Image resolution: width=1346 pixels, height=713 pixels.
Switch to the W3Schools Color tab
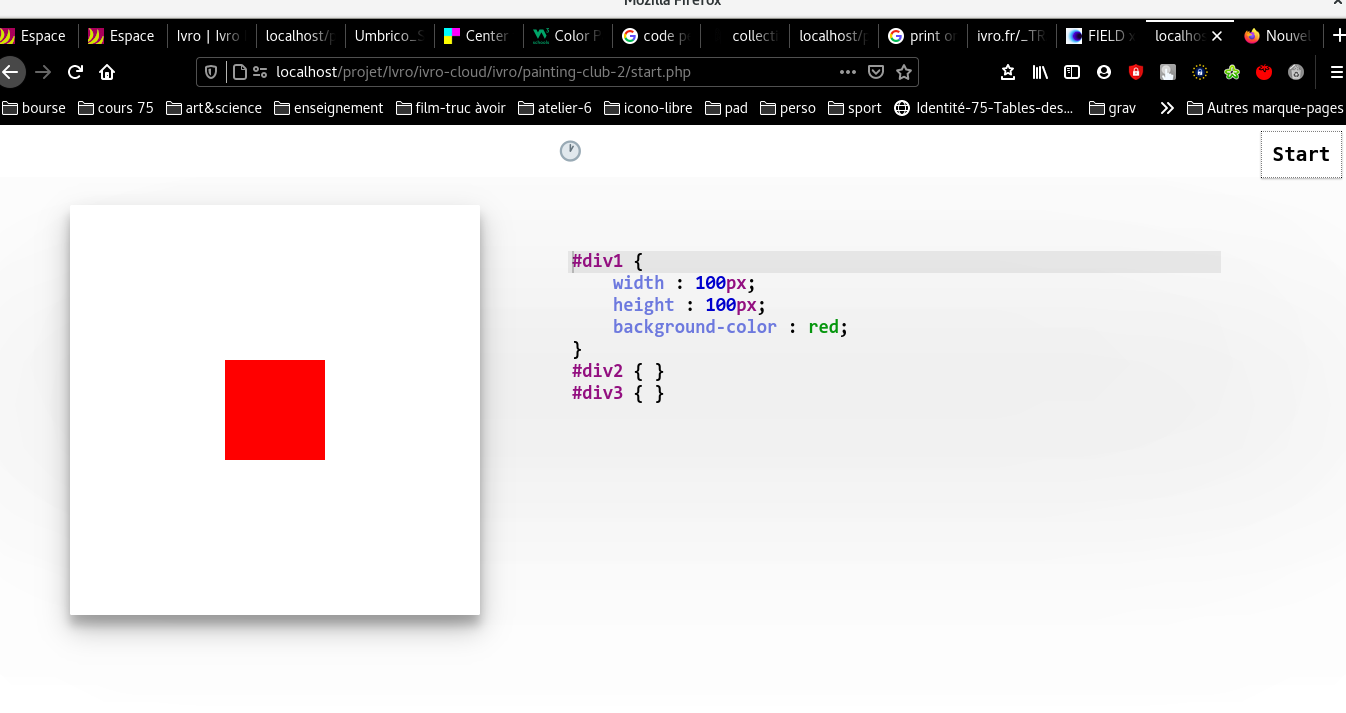point(566,36)
